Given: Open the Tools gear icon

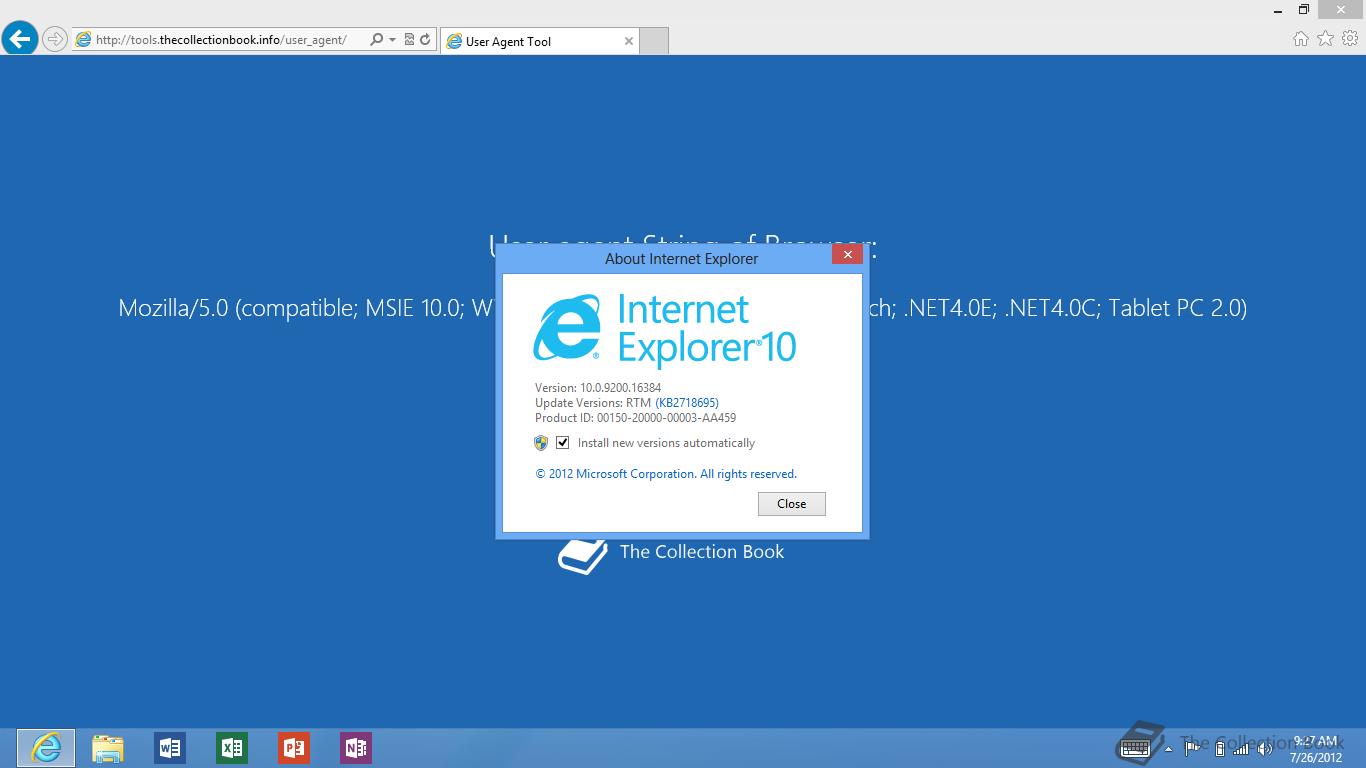Looking at the screenshot, I should click(x=1350, y=39).
